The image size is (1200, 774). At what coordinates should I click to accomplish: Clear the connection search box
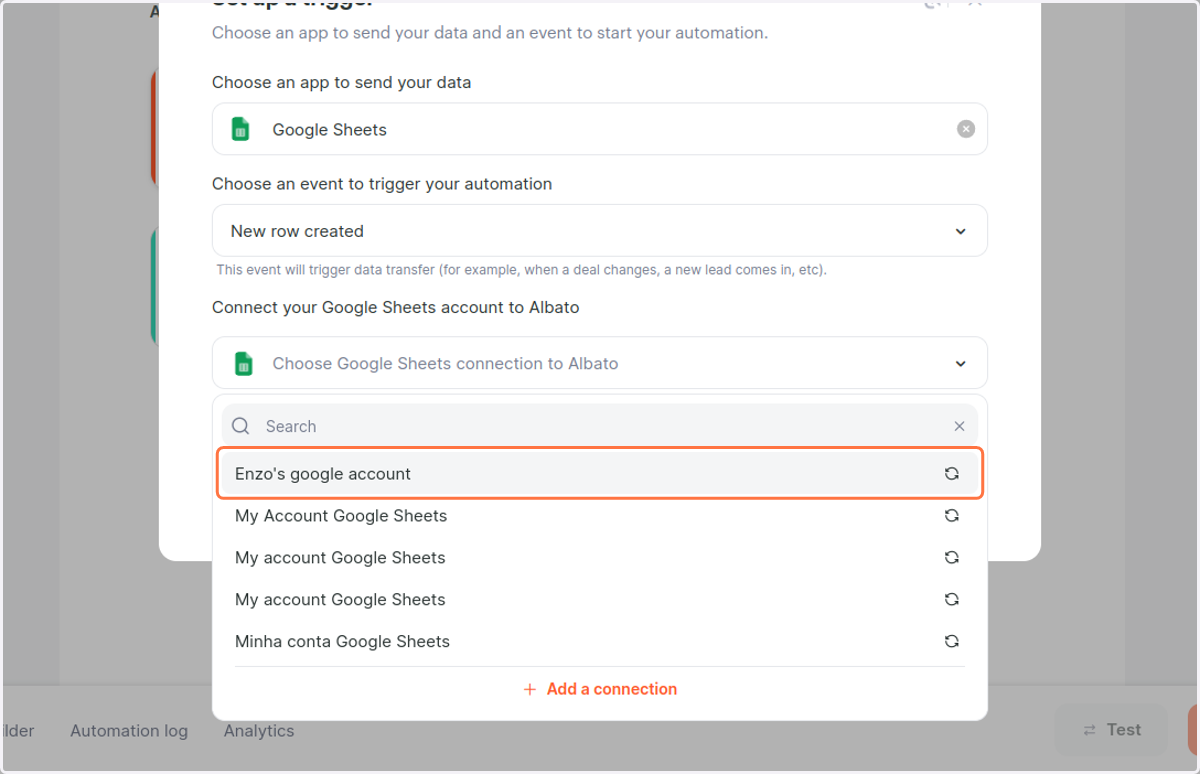[x=959, y=426]
